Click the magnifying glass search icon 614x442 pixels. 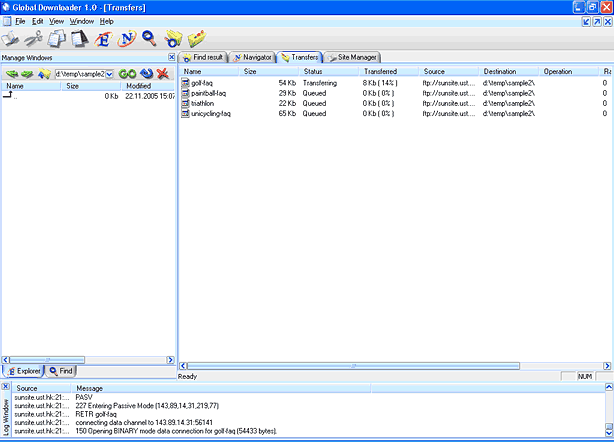pos(149,38)
